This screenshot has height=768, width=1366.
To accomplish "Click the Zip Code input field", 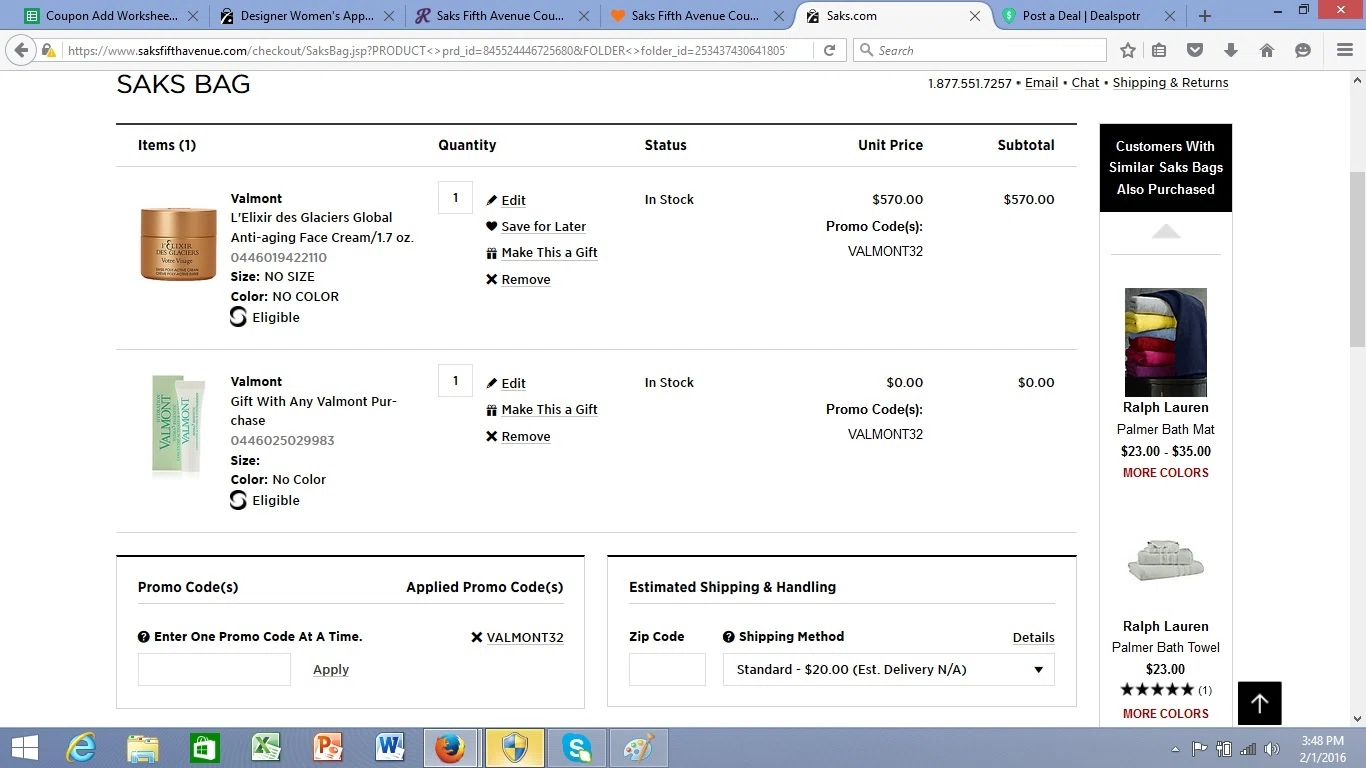I will point(667,670).
